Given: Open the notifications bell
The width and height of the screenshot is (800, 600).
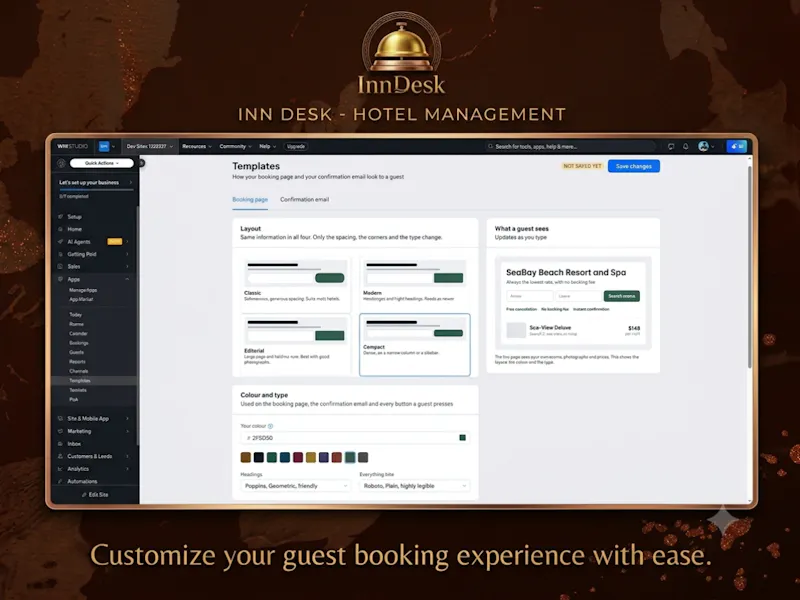Looking at the screenshot, I should [686, 146].
